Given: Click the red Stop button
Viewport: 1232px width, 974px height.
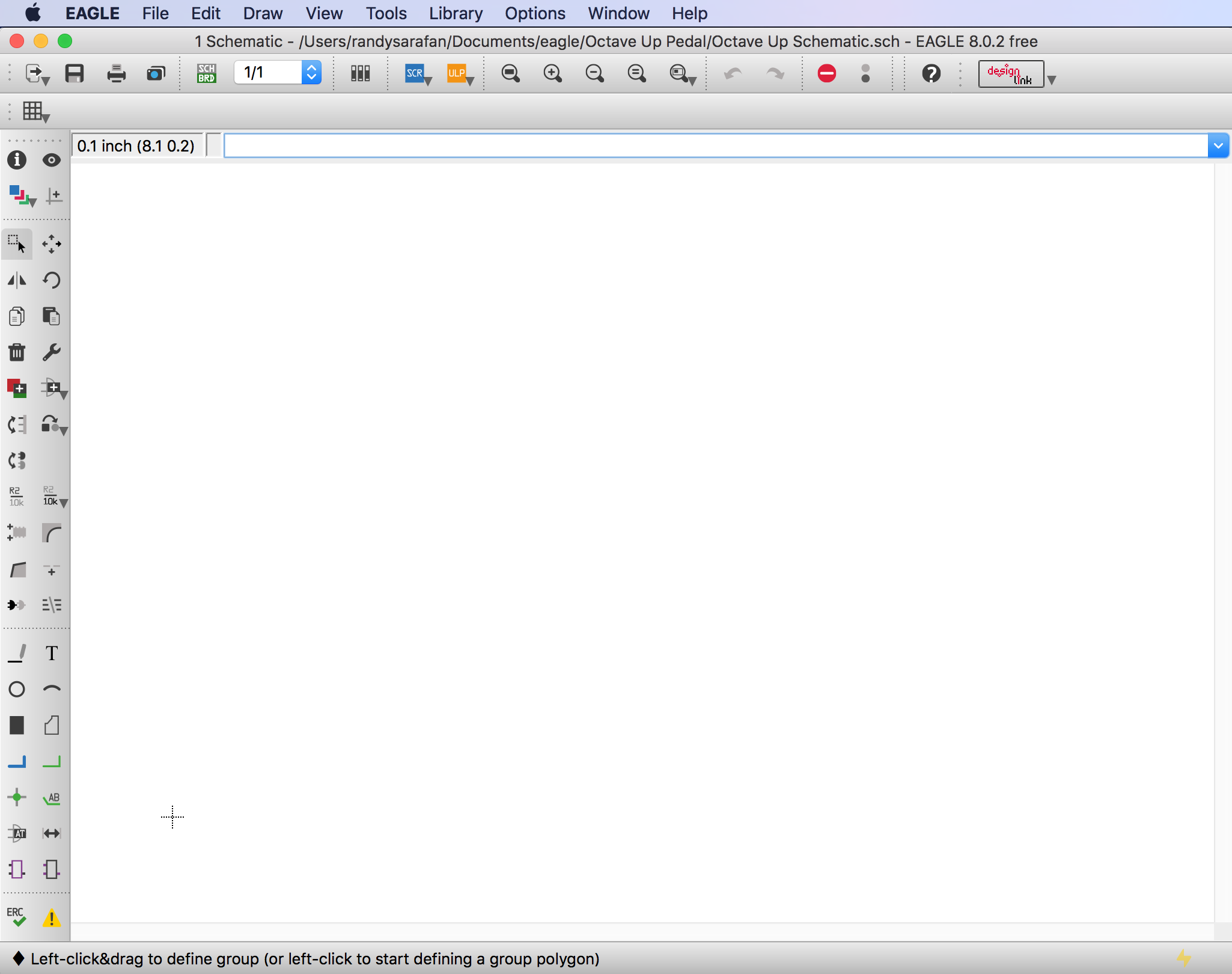Looking at the screenshot, I should point(826,73).
